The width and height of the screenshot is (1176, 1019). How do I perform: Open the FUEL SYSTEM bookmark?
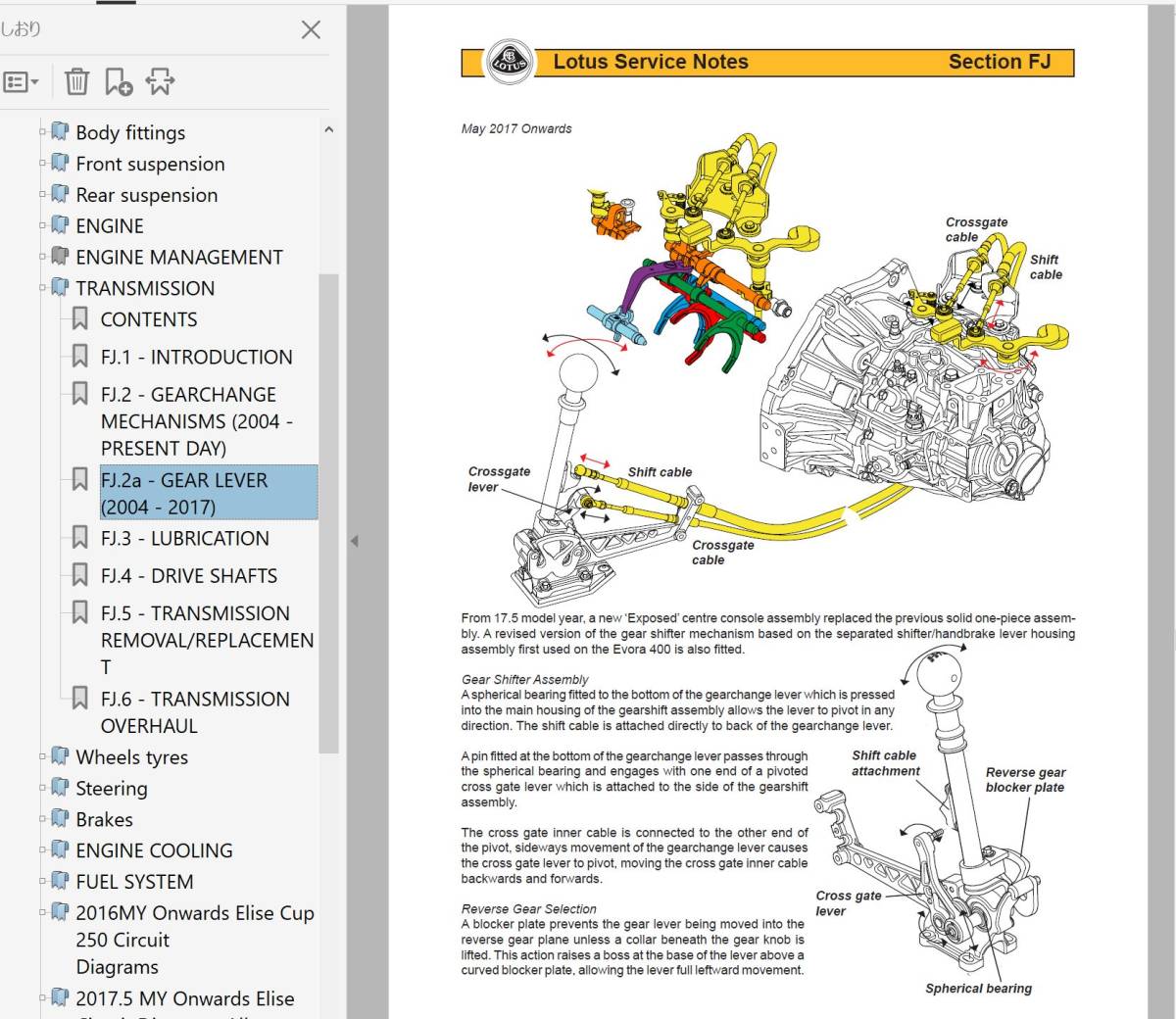(x=134, y=882)
